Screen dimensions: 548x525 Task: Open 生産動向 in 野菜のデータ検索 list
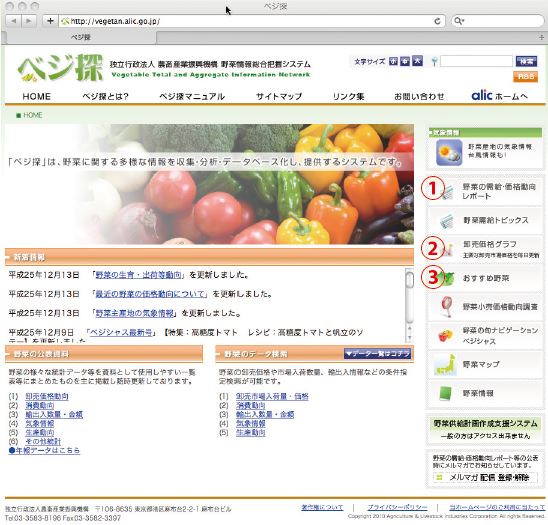[x=251, y=433]
